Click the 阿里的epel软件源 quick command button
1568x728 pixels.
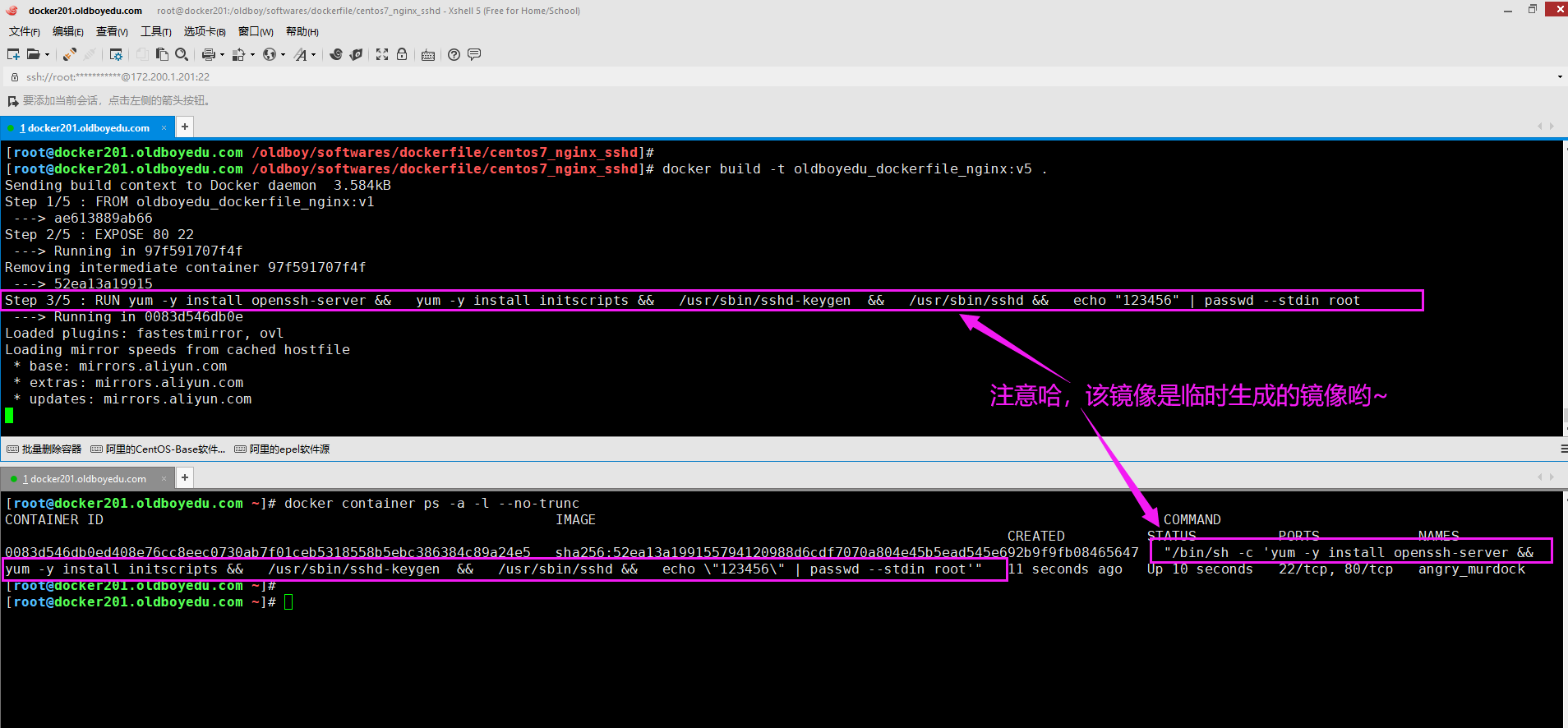[282, 449]
